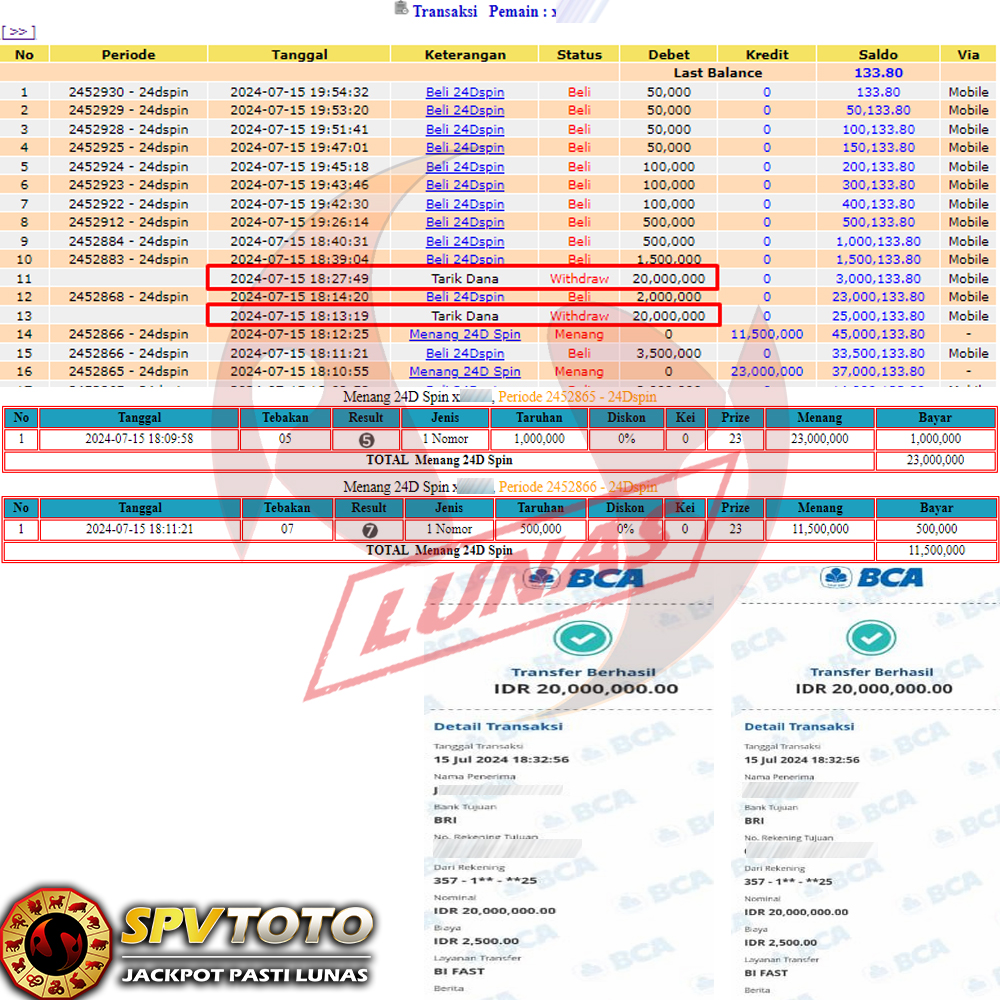Click the right receipt's green checkmark icon
Image resolution: width=1000 pixels, height=1000 pixels.
coord(871,638)
